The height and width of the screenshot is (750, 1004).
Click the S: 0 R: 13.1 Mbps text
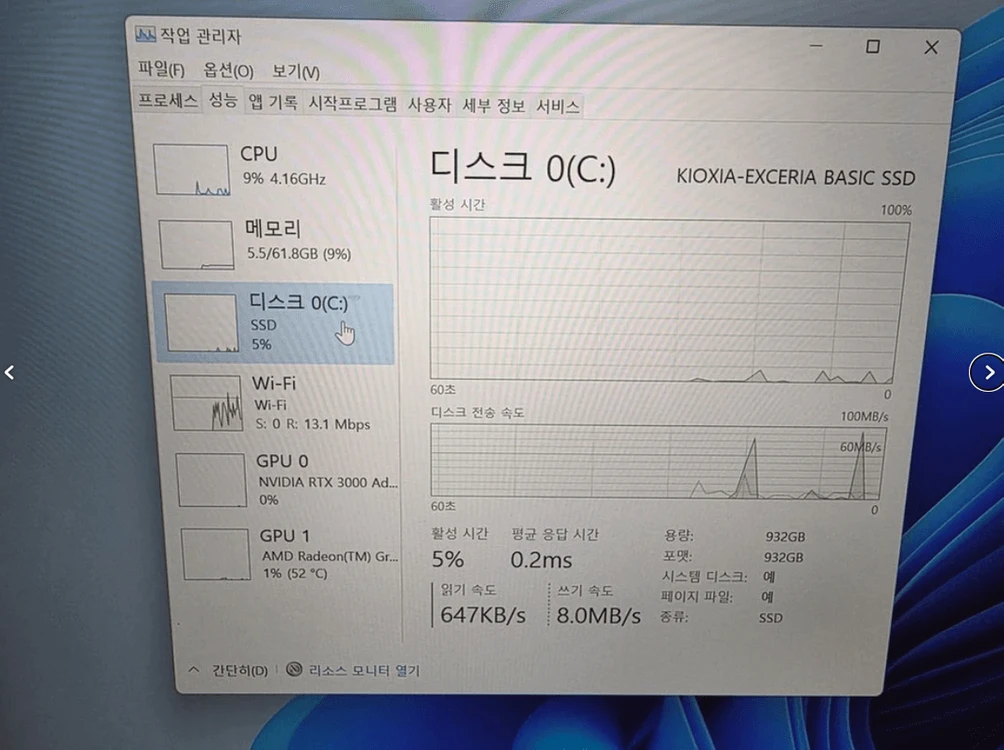tap(312, 424)
